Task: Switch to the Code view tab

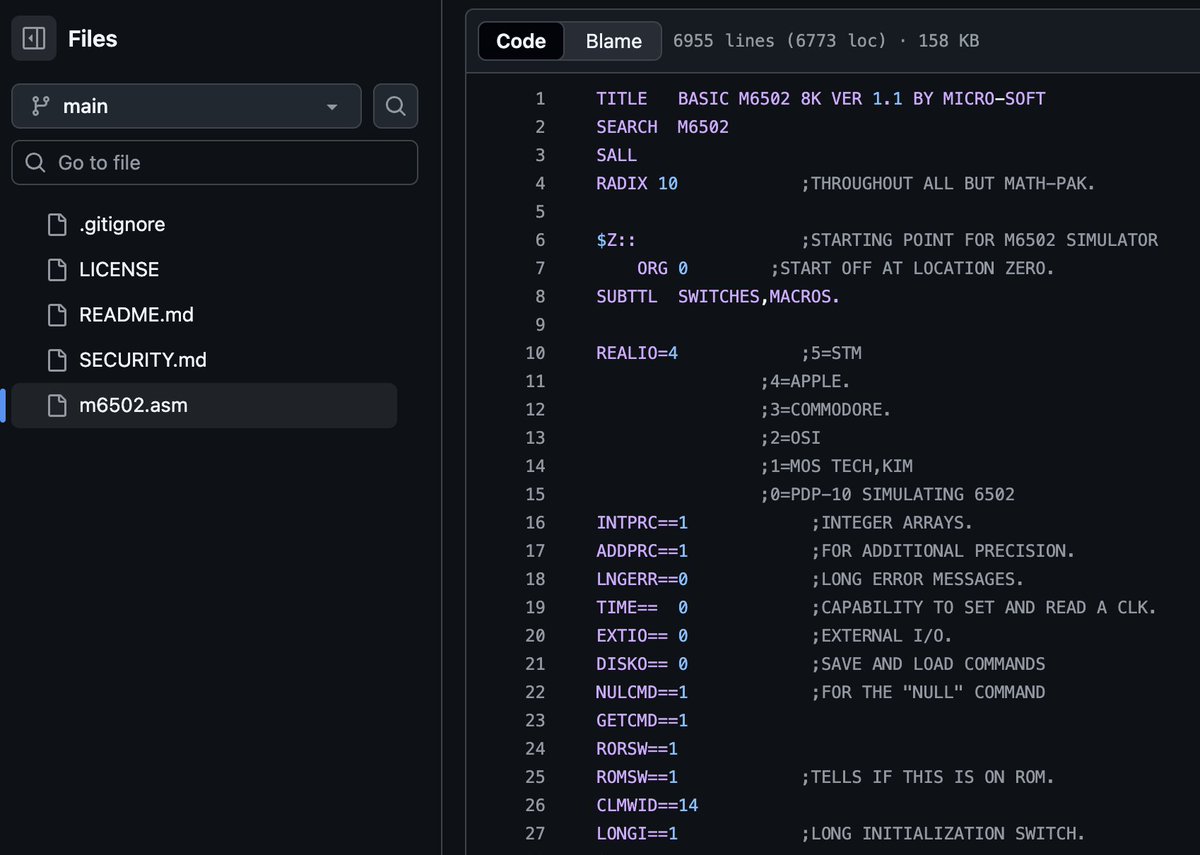Action: pyautogui.click(x=521, y=41)
